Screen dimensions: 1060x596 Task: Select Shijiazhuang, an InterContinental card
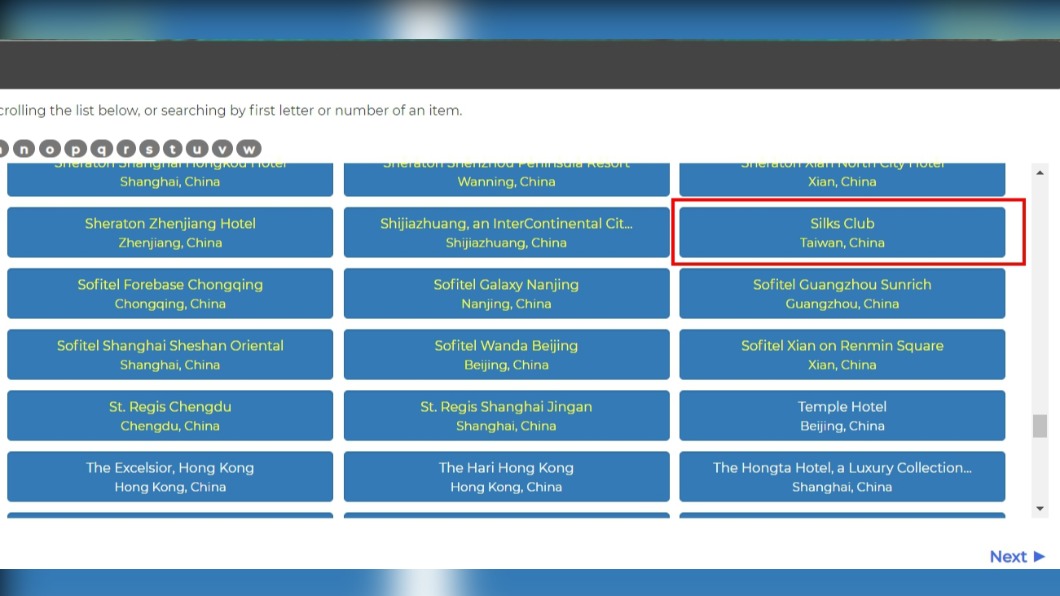click(x=506, y=232)
